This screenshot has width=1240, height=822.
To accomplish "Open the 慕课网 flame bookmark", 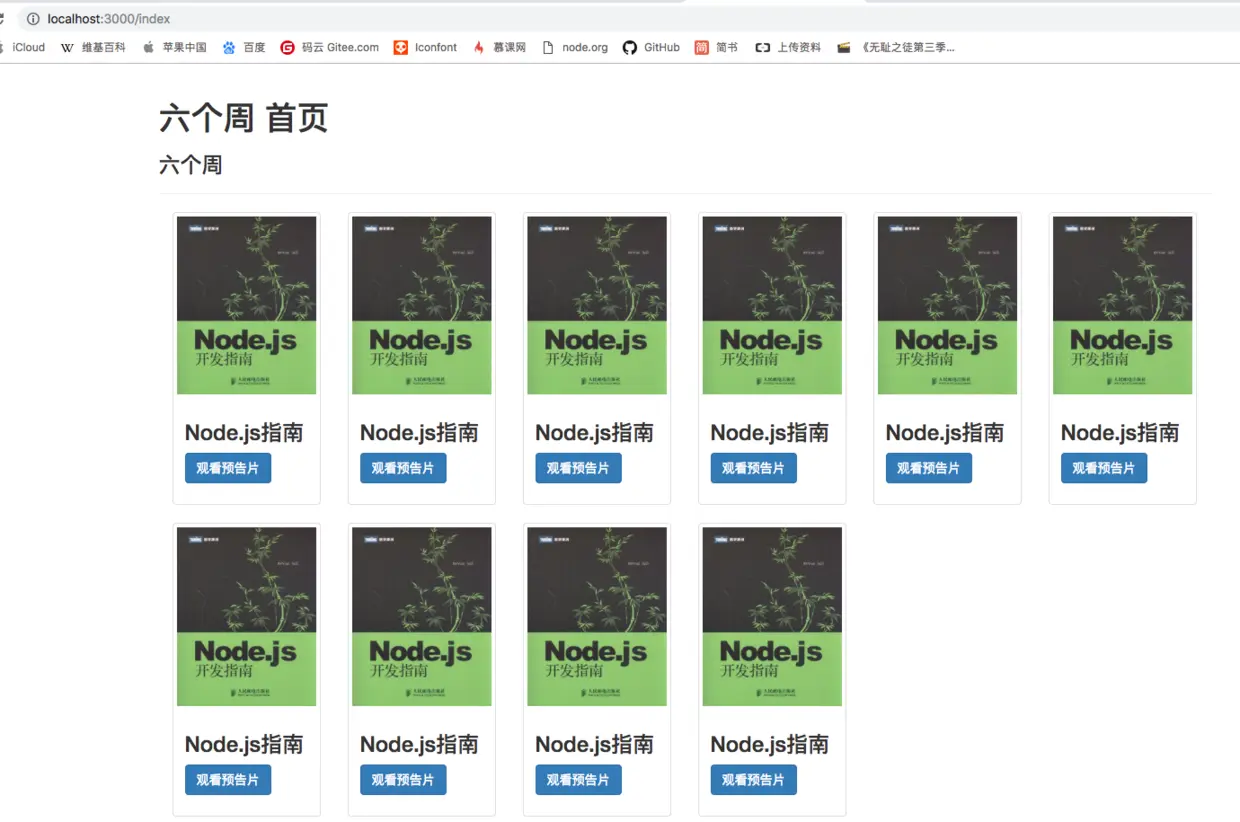I will tap(499, 47).
